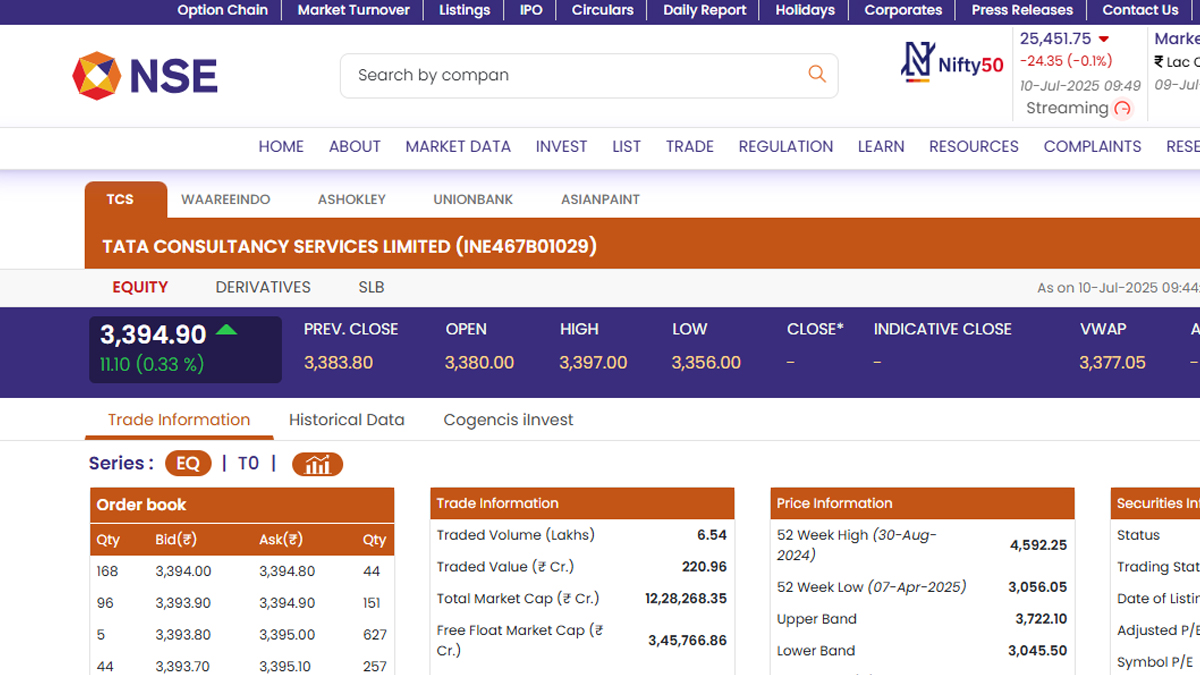
Task: Open the TRADE menu
Action: [x=690, y=146]
